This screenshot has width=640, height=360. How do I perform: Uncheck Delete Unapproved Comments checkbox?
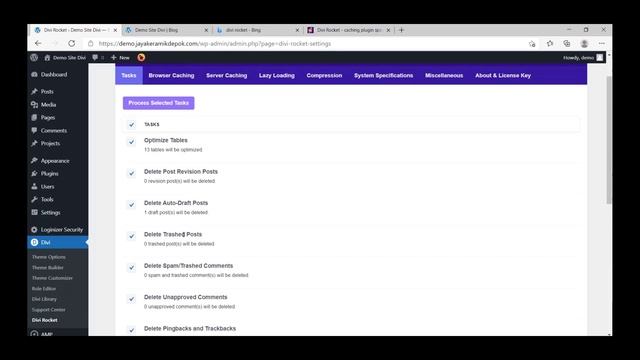[x=131, y=299]
